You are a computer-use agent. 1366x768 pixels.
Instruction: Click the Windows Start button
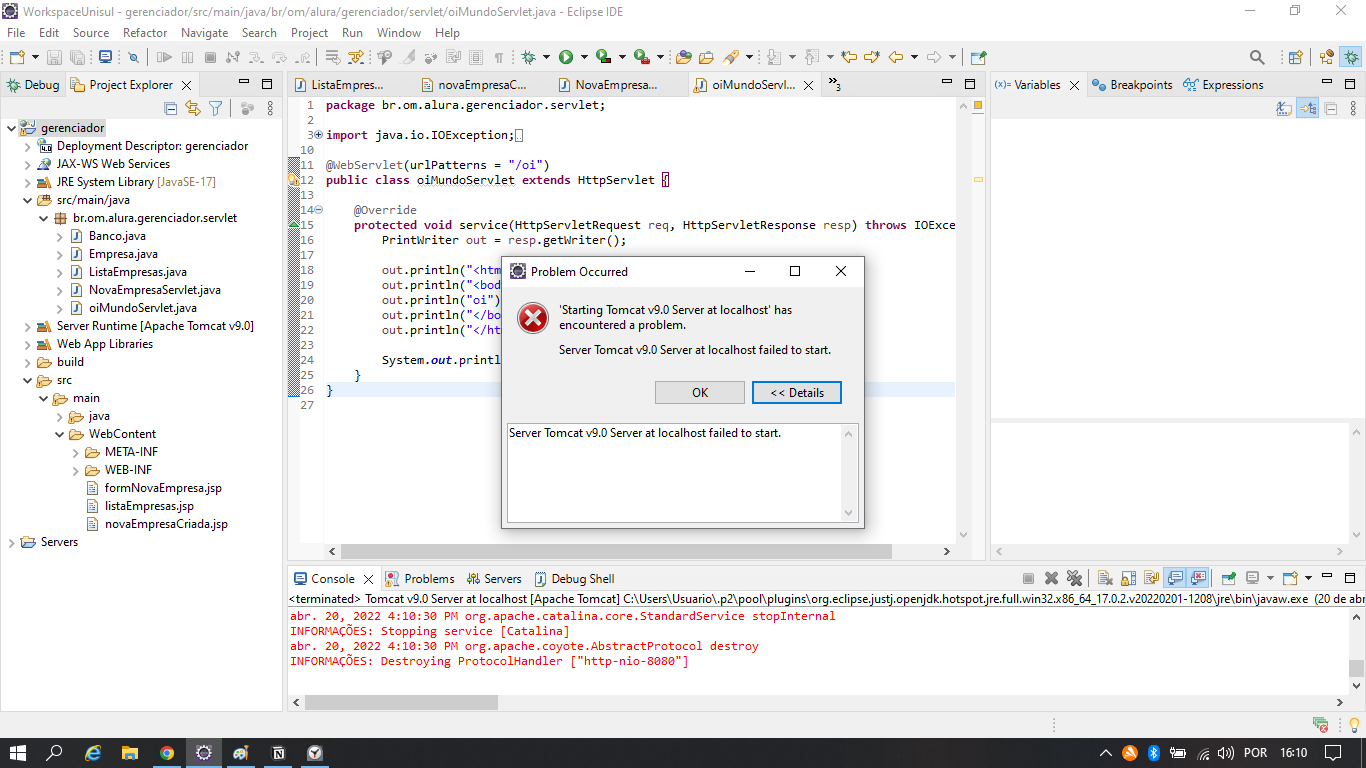[x=18, y=752]
